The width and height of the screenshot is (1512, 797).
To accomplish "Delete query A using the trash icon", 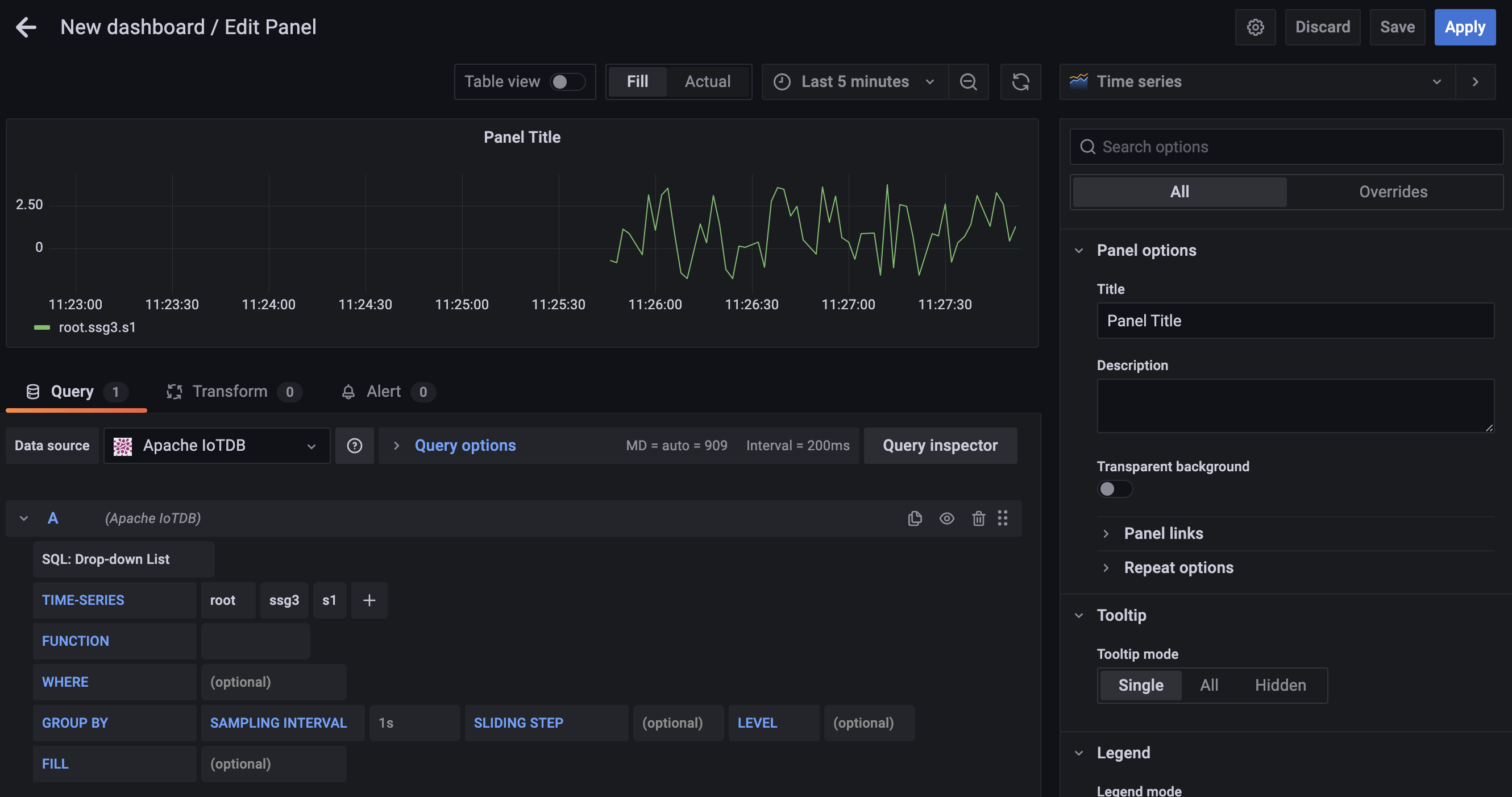I will (978, 518).
